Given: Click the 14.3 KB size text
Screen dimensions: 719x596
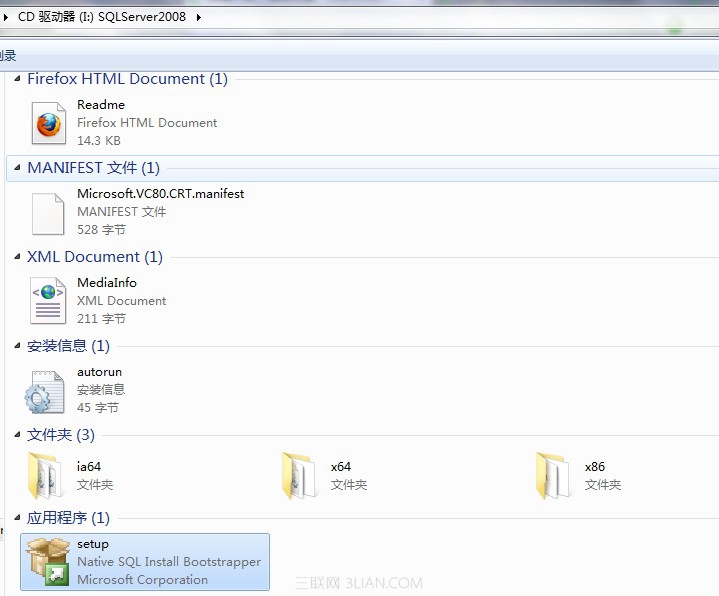Looking at the screenshot, I should 99,141.
